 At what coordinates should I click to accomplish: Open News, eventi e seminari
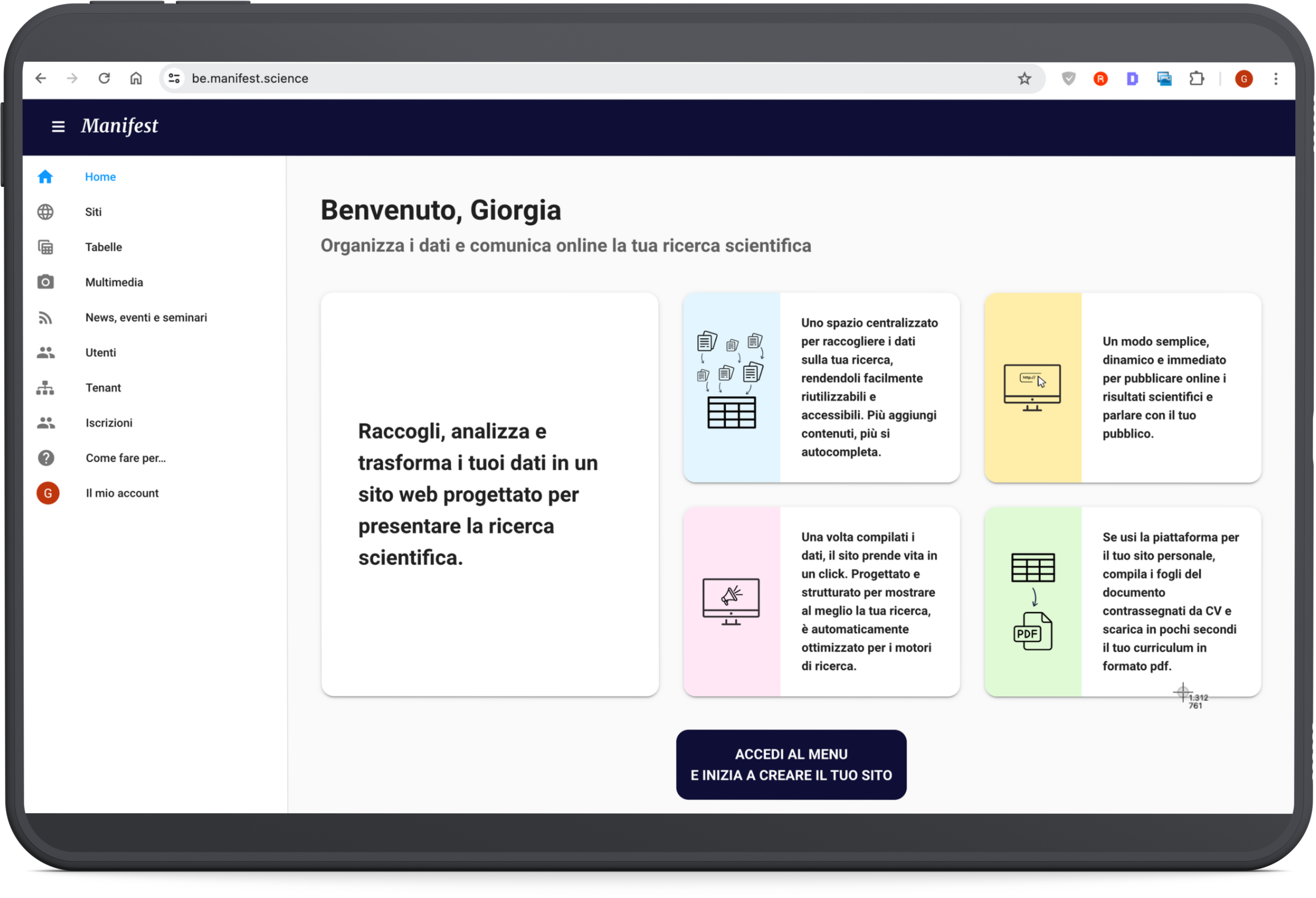click(146, 318)
